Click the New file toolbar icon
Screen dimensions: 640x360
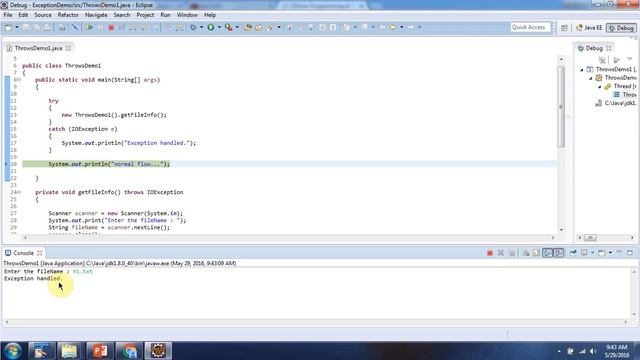tap(9, 27)
